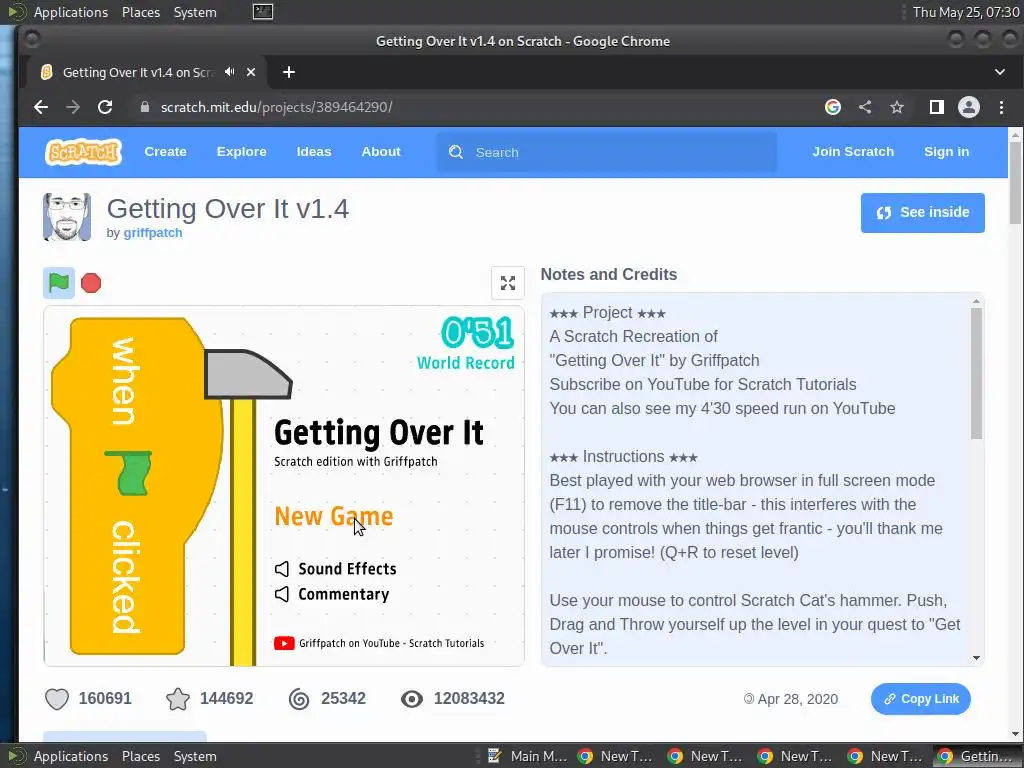Open a new tab with the plus button
Image resolution: width=1024 pixels, height=768 pixels.
(289, 72)
